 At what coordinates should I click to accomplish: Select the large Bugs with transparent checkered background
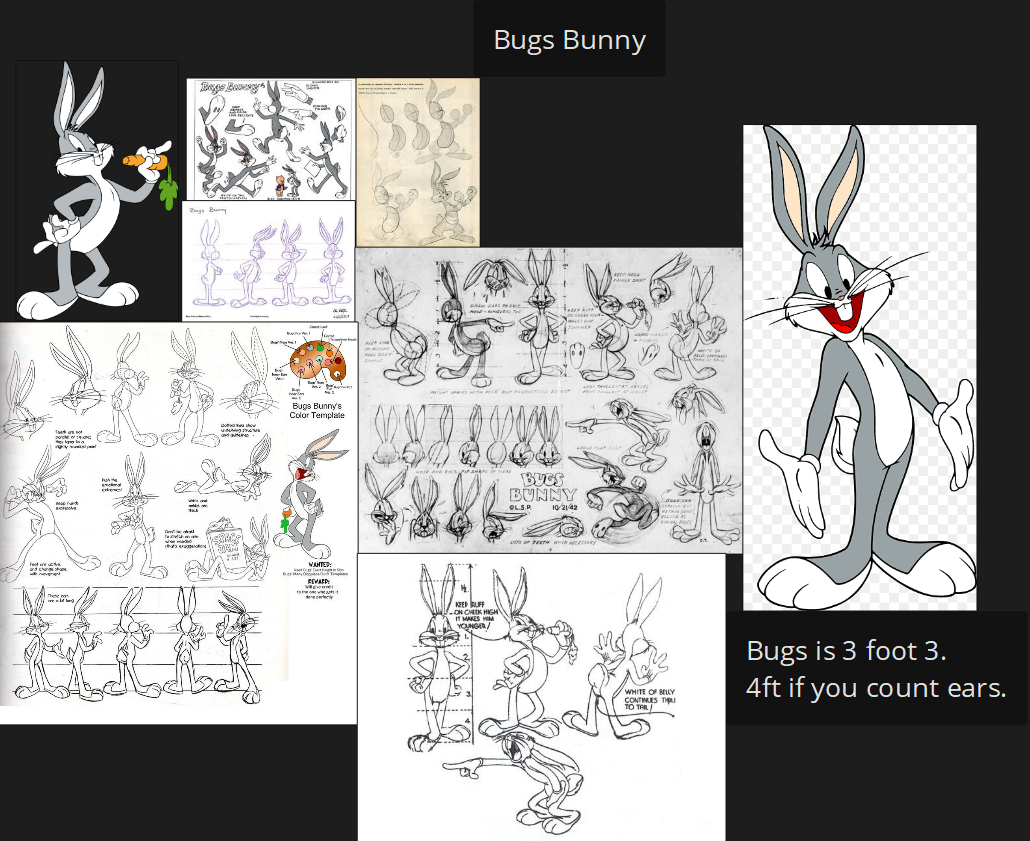coord(859,367)
